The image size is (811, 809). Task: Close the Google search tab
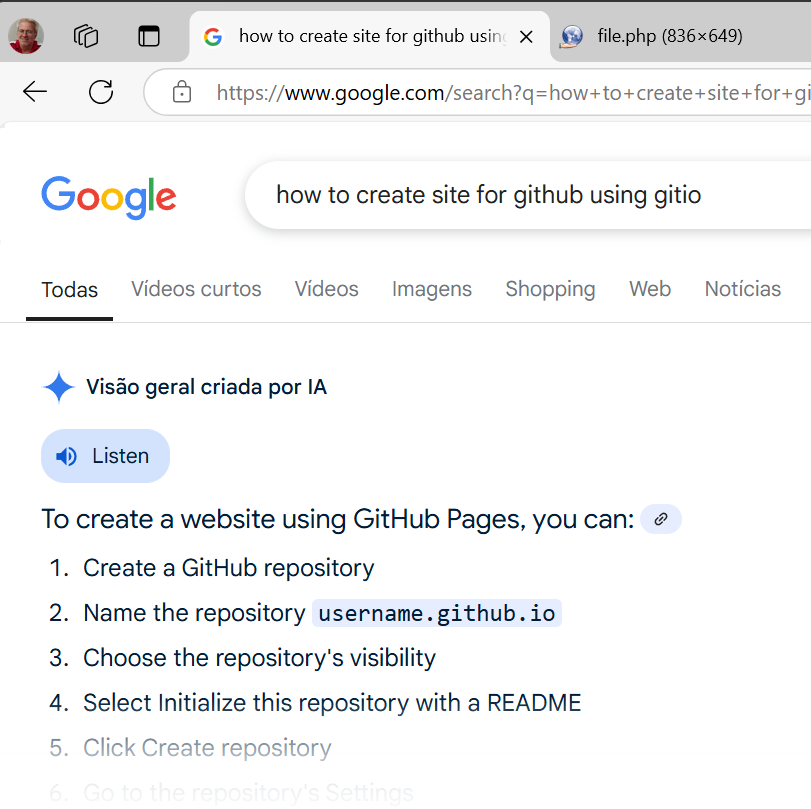point(527,37)
